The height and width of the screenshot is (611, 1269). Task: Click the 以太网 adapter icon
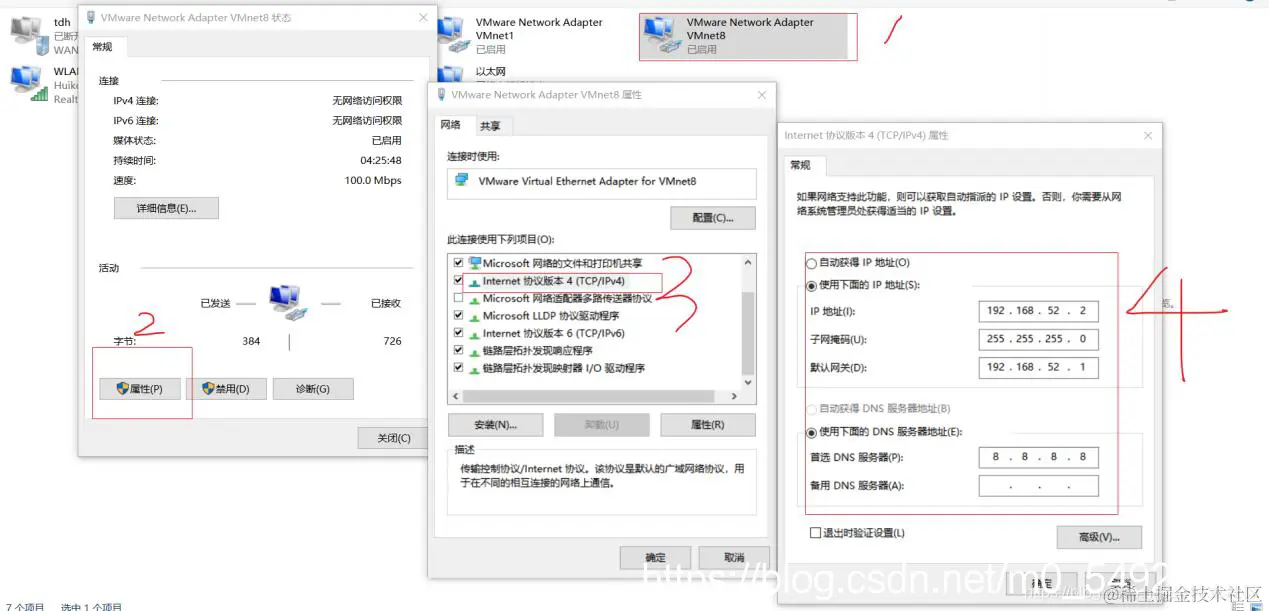click(x=453, y=73)
